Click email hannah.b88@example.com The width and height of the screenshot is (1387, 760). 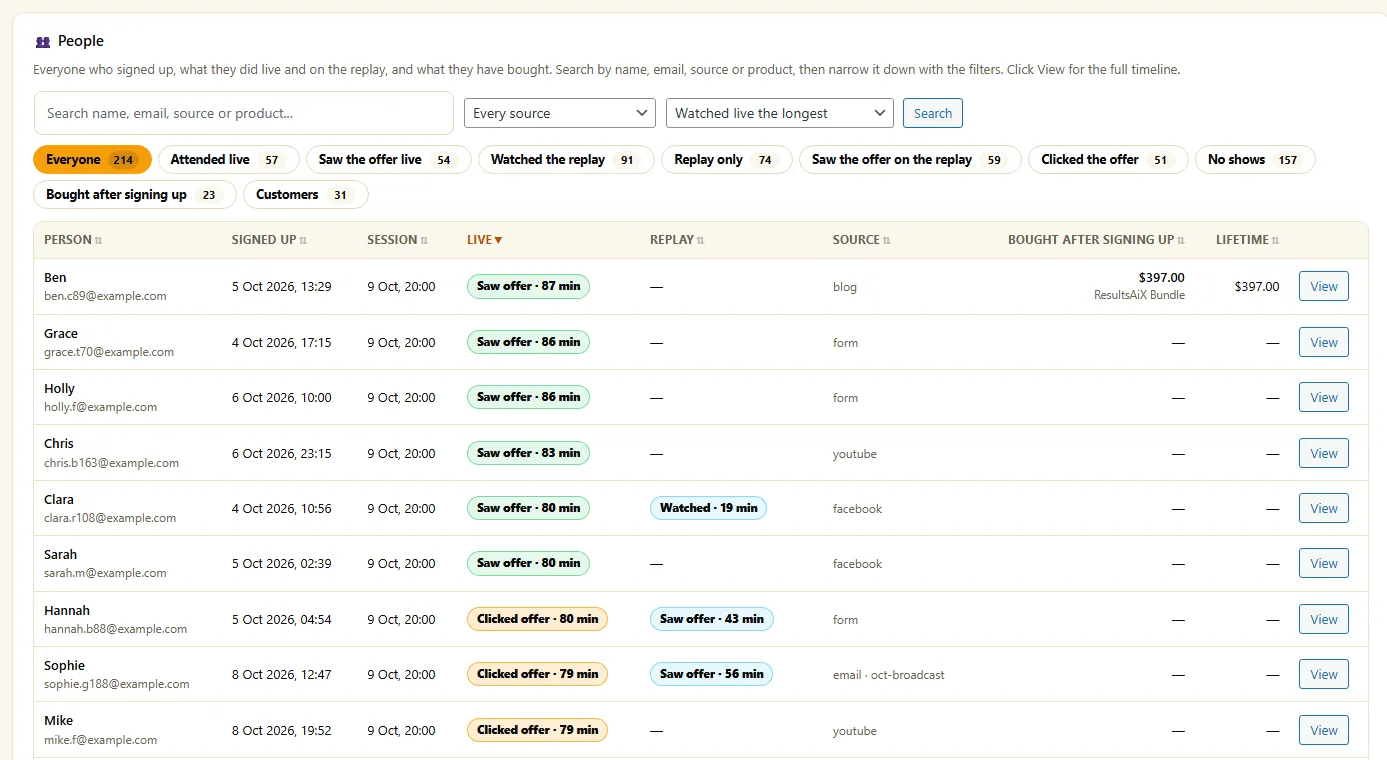pos(115,629)
